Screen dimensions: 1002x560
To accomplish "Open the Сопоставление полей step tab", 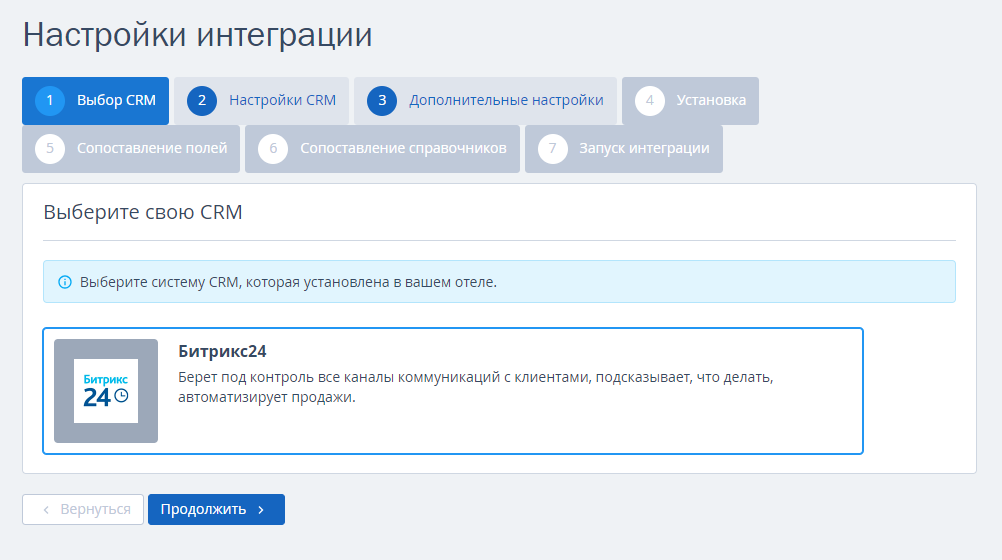I will click(x=131, y=148).
